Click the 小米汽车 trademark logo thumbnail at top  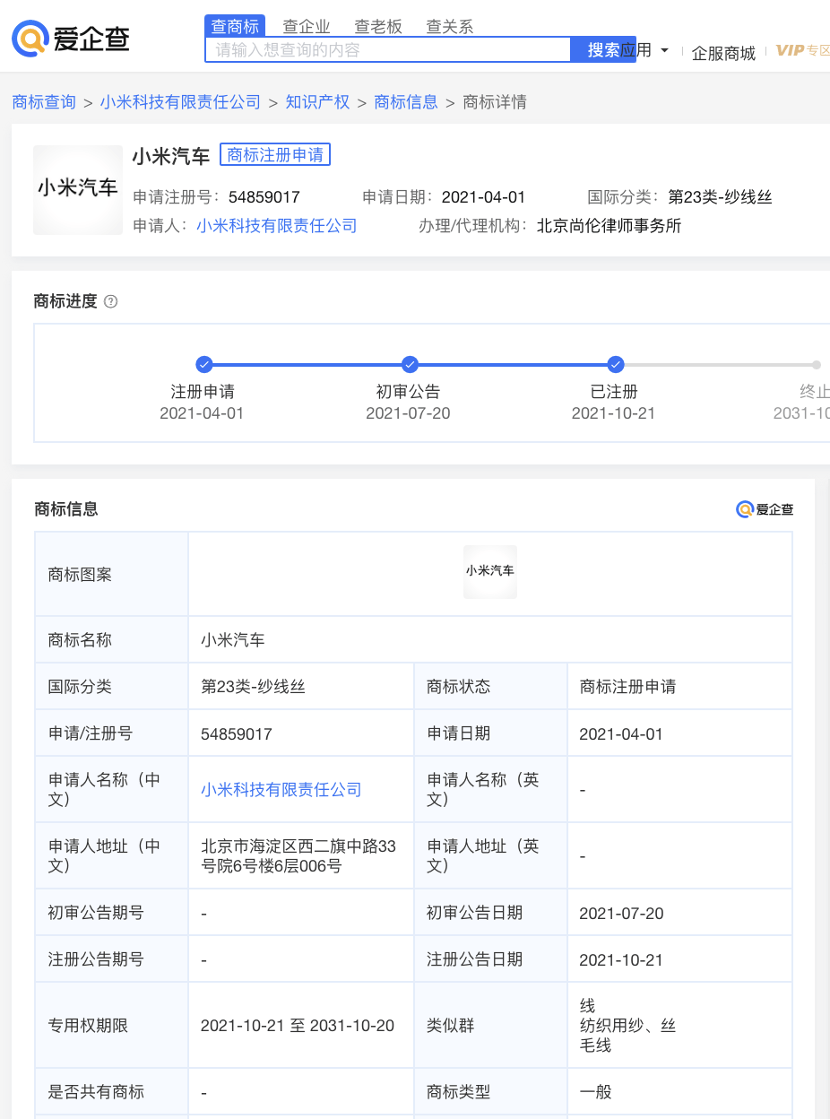tap(78, 189)
